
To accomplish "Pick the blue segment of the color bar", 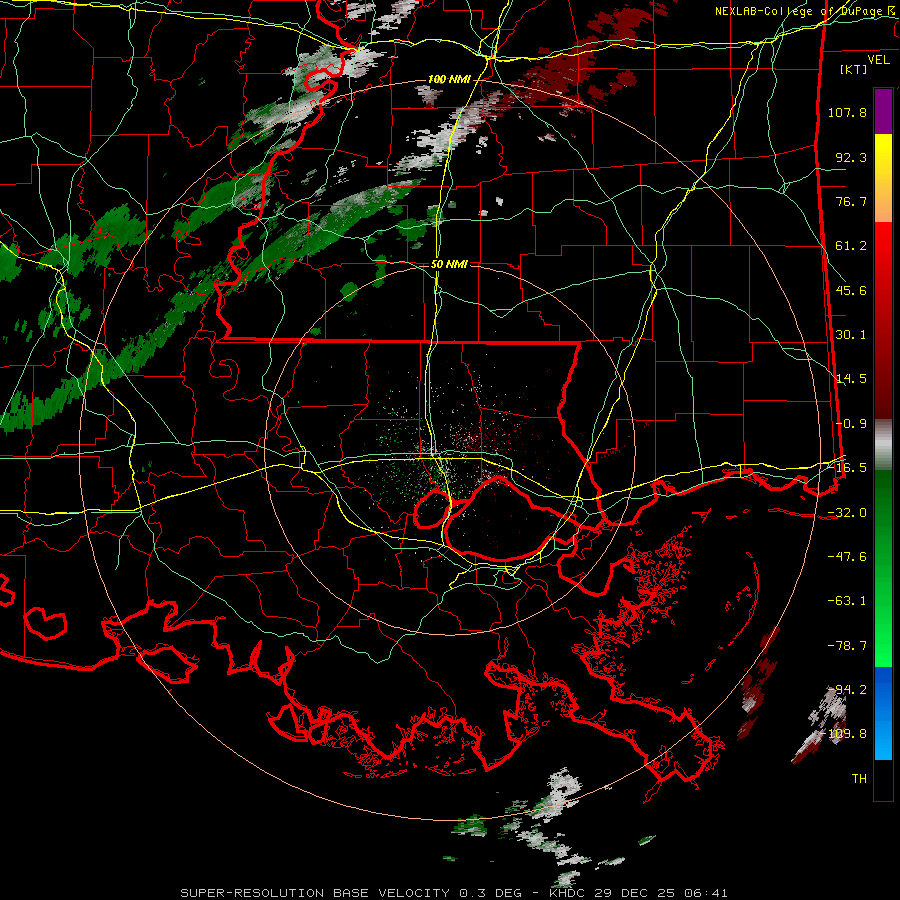I will [x=883, y=713].
